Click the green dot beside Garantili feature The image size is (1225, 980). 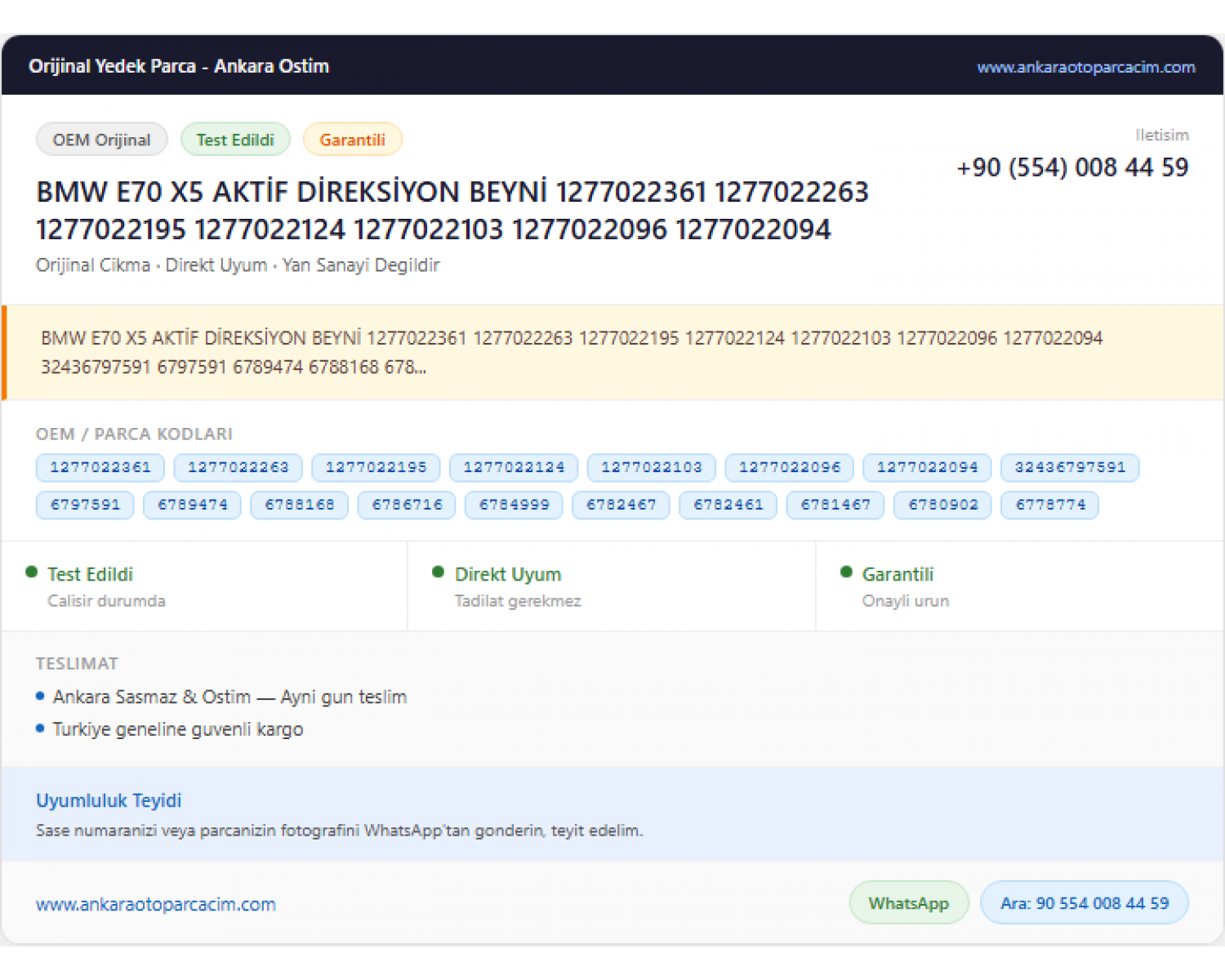[x=846, y=572]
